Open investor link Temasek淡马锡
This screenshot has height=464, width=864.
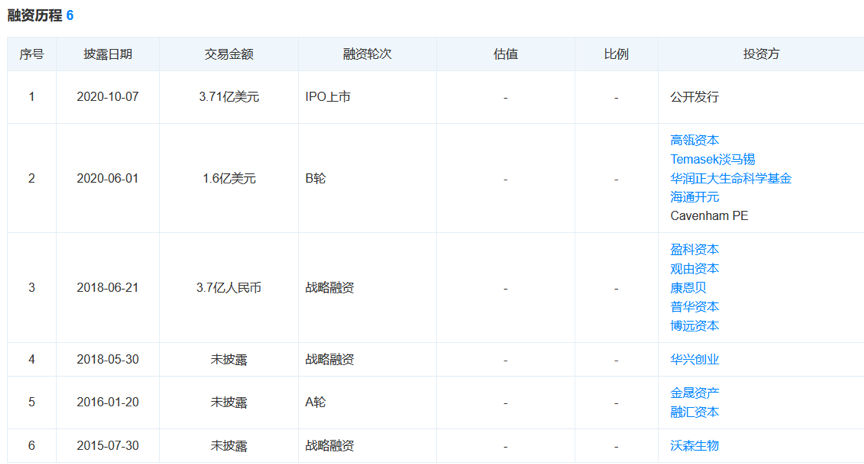point(712,159)
